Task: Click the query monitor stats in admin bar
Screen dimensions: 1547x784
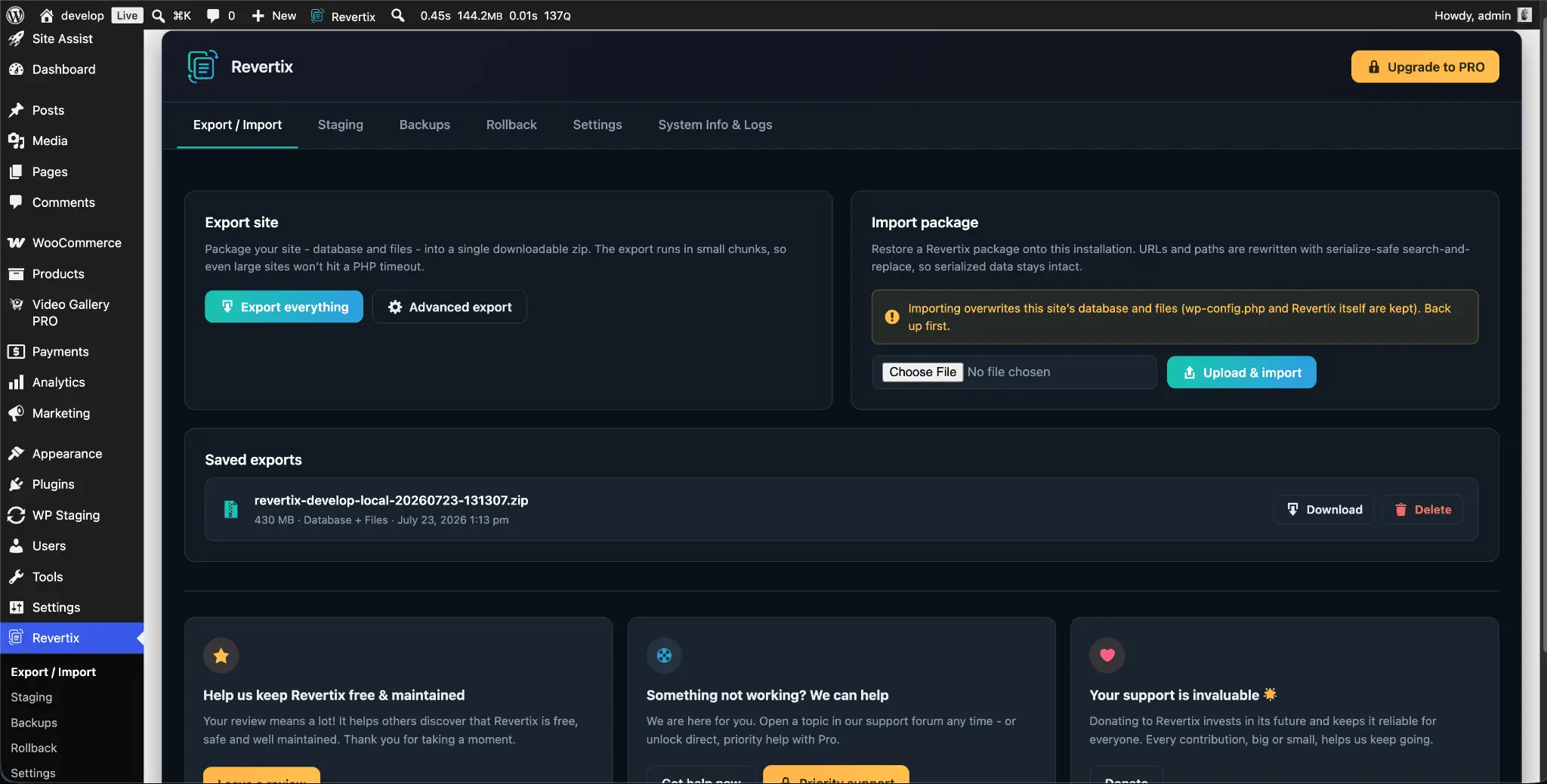Action: tap(496, 16)
